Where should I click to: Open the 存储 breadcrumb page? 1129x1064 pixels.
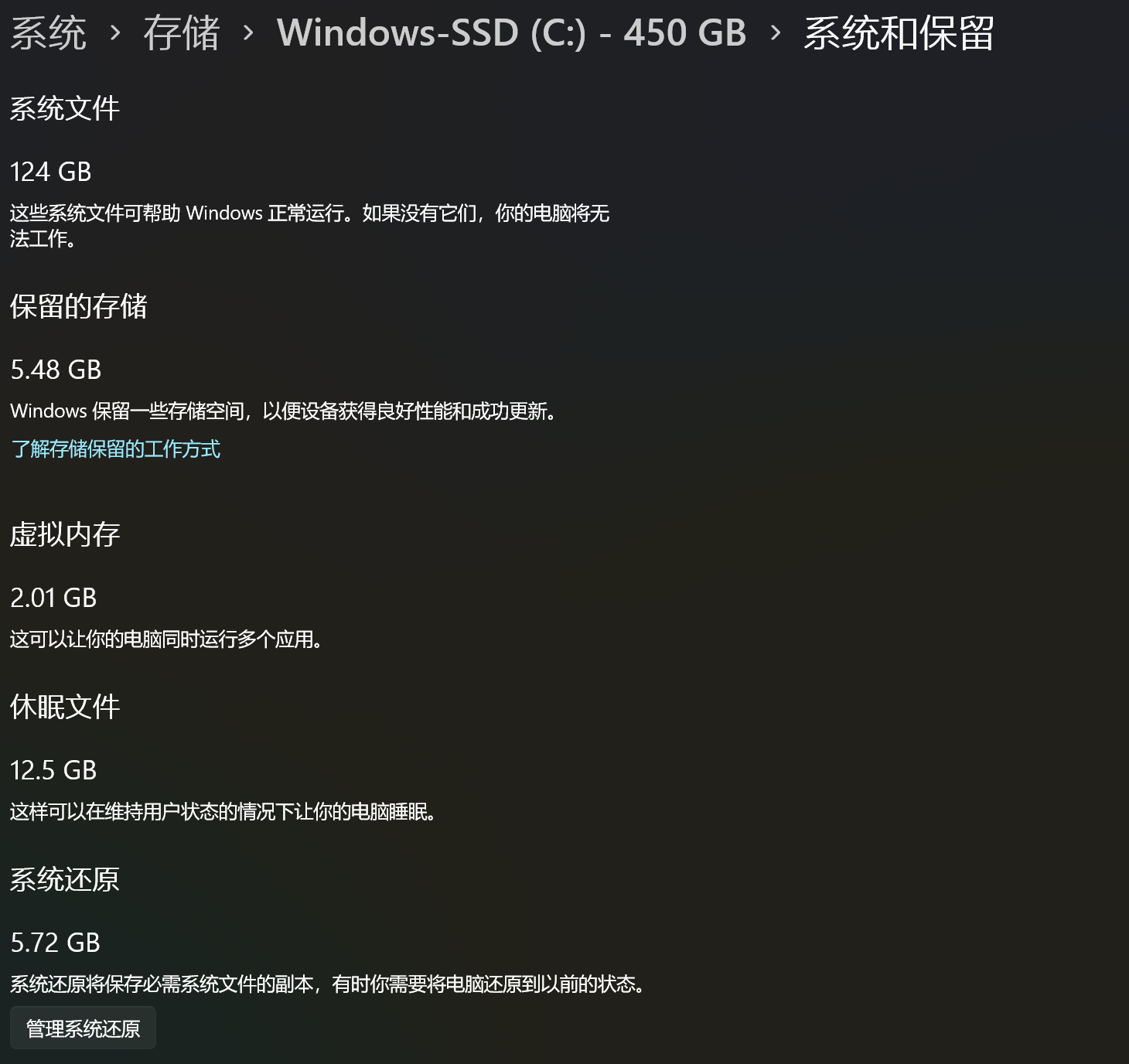pos(182,33)
